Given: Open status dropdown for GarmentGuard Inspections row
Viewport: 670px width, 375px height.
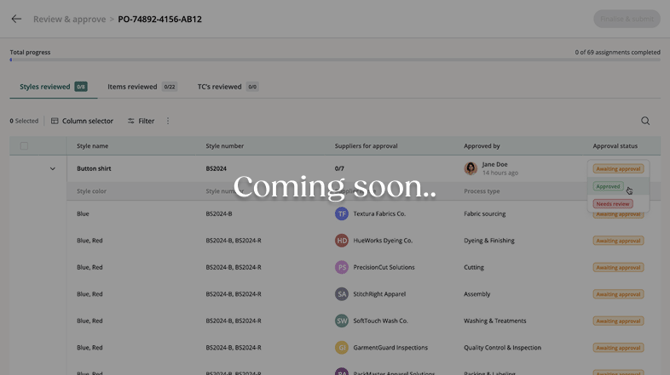Looking at the screenshot, I should tap(618, 348).
